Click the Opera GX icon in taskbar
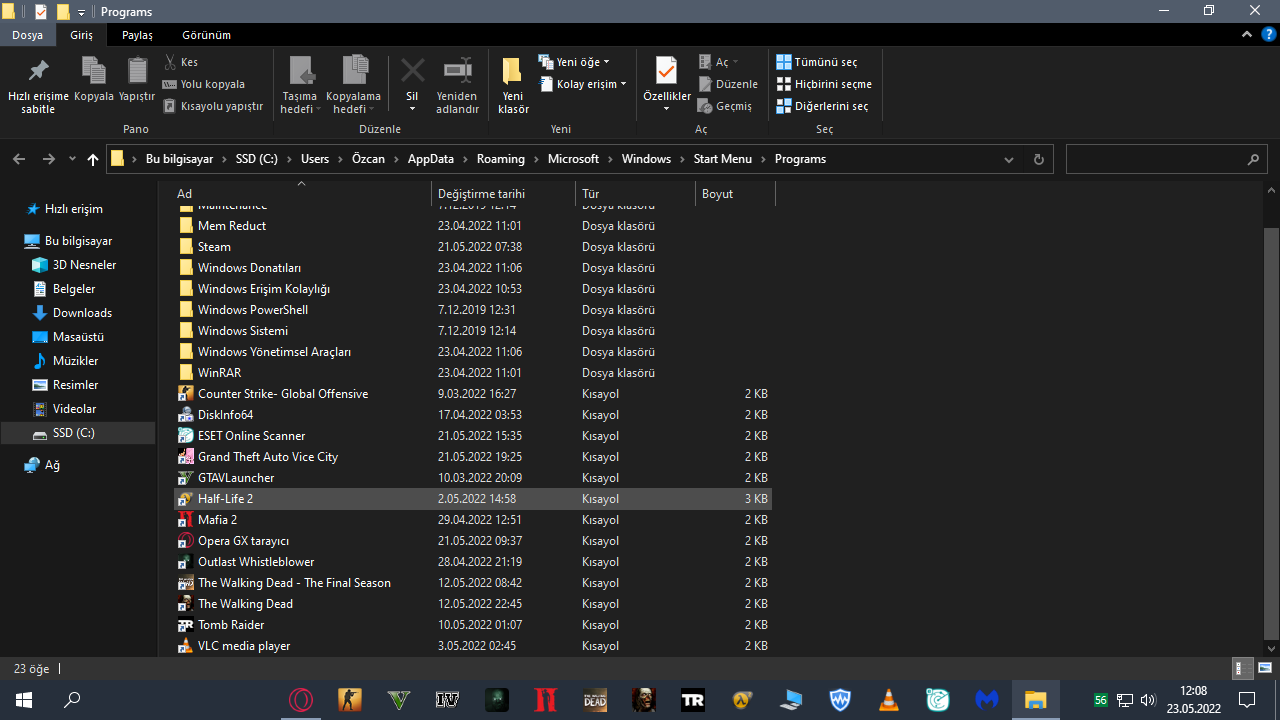The image size is (1280, 720). tap(301, 700)
